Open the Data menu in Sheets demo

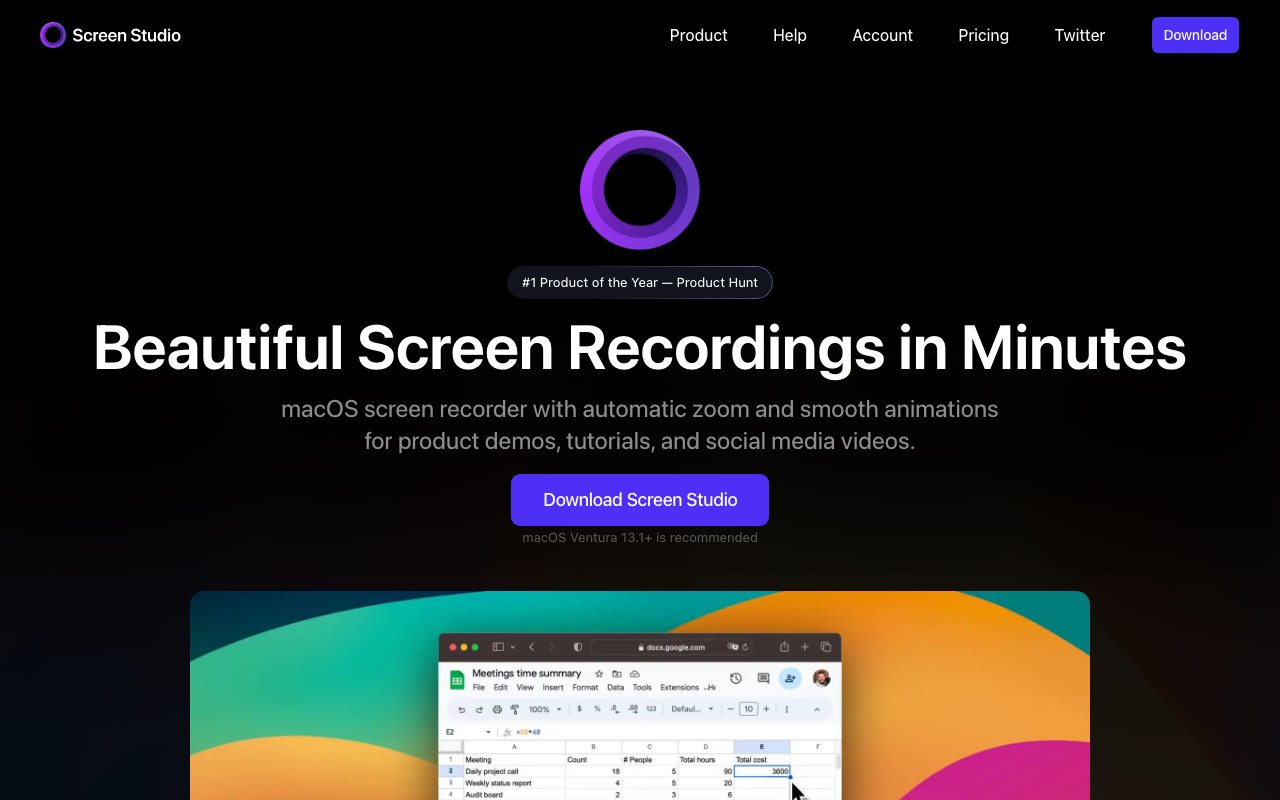(x=616, y=688)
